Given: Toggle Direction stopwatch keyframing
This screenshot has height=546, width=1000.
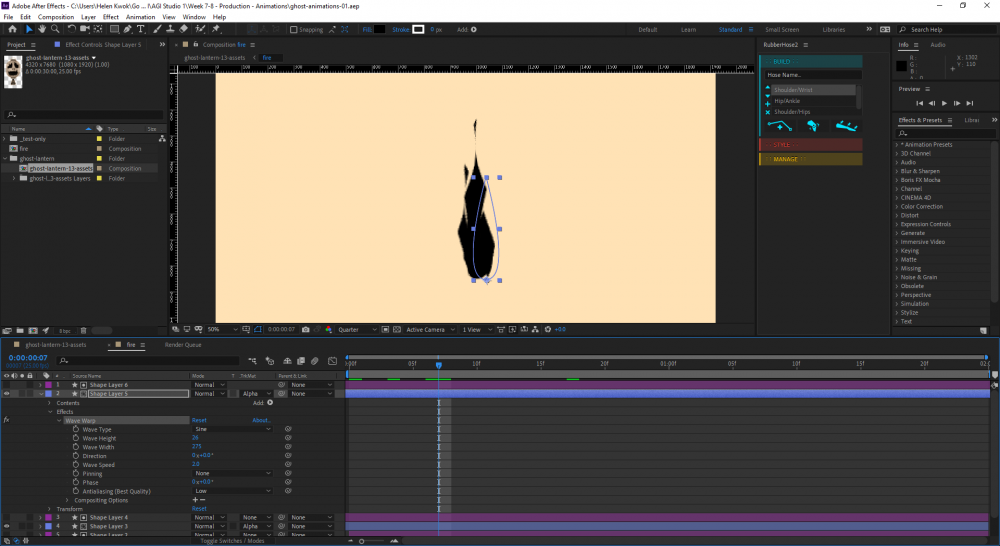Looking at the screenshot, I should pos(76,456).
